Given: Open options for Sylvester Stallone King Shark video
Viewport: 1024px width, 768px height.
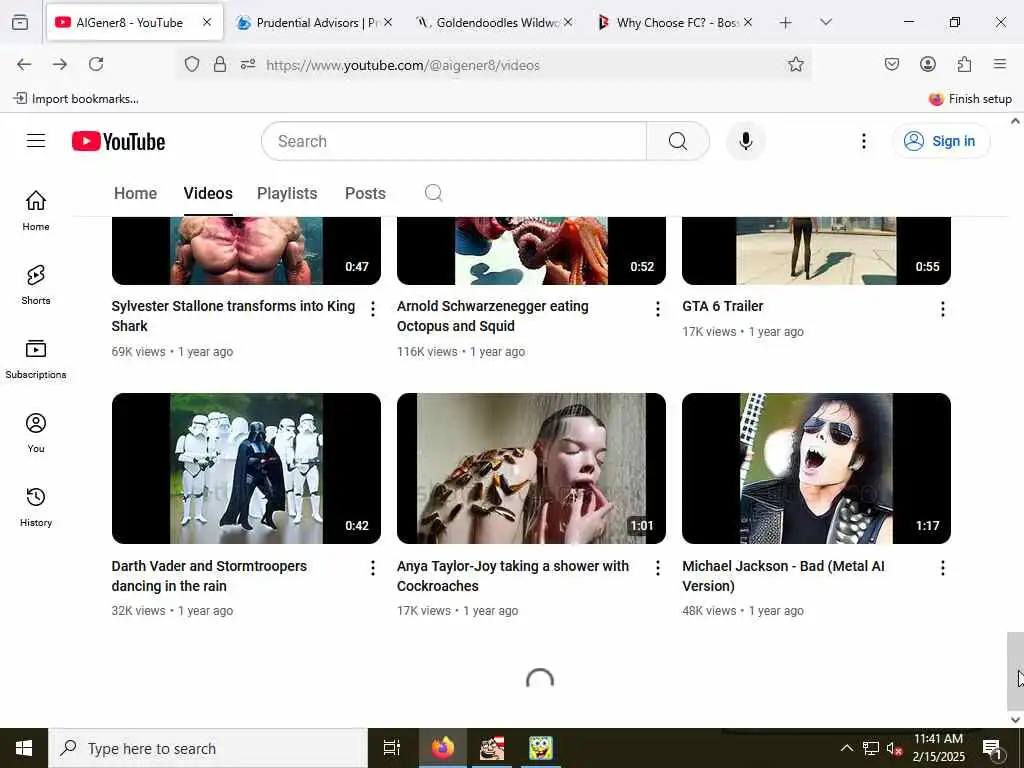Looking at the screenshot, I should coord(373,309).
